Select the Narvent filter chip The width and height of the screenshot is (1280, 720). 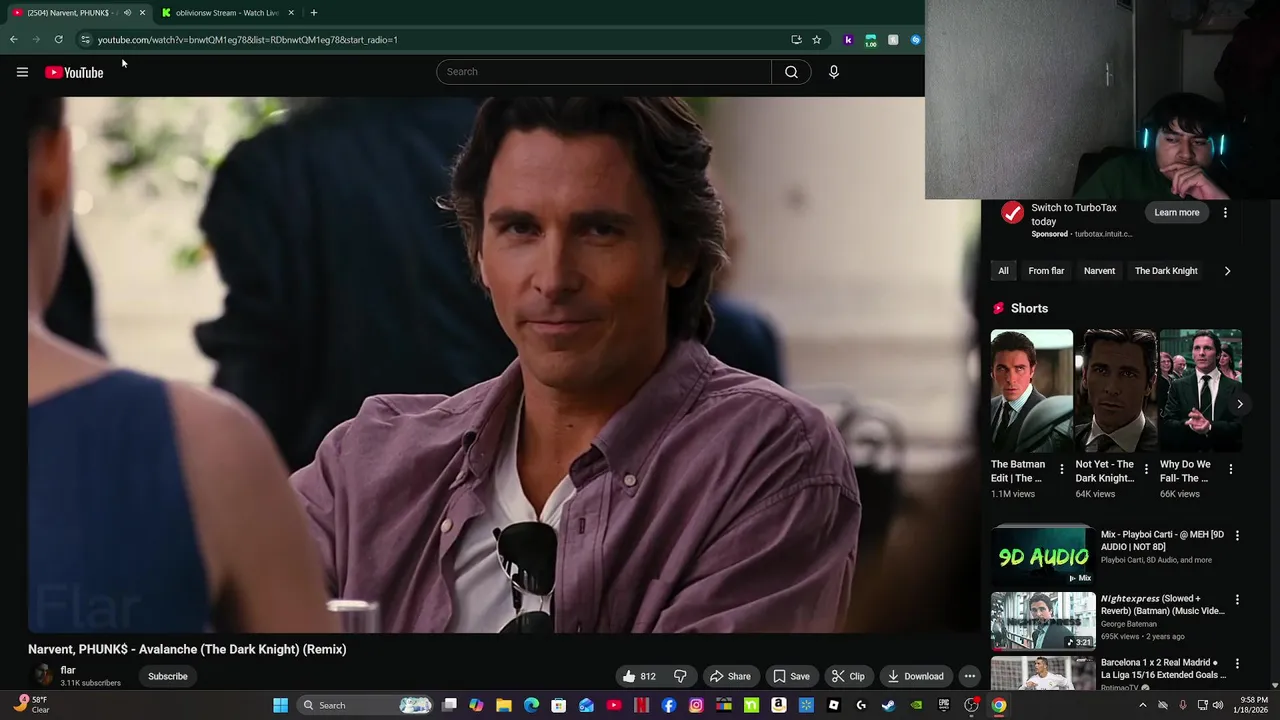(x=1099, y=271)
